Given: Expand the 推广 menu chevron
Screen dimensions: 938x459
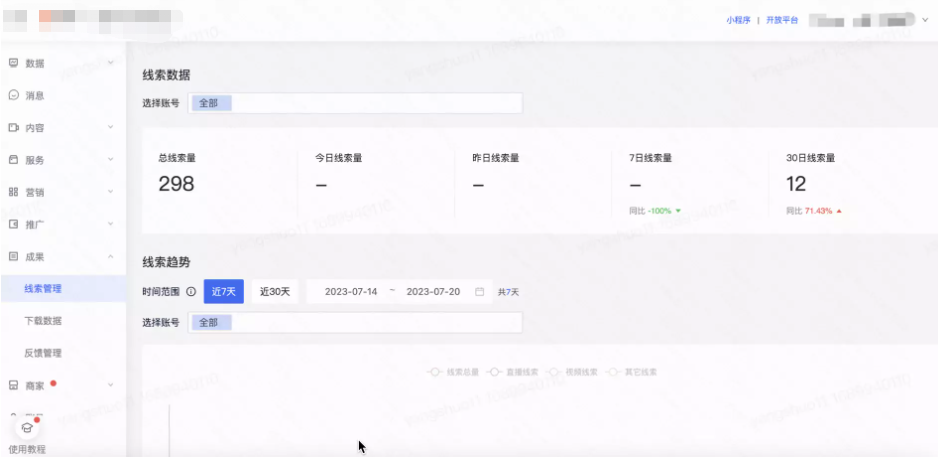Looking at the screenshot, I should point(111,224).
